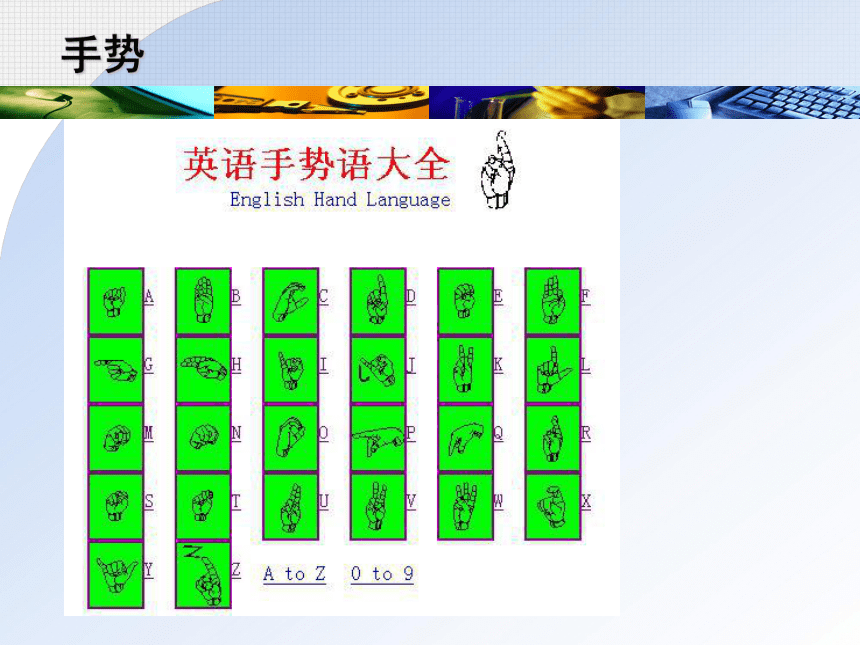860x645 pixels.
Task: Click the letter C text link
Action: [324, 297]
